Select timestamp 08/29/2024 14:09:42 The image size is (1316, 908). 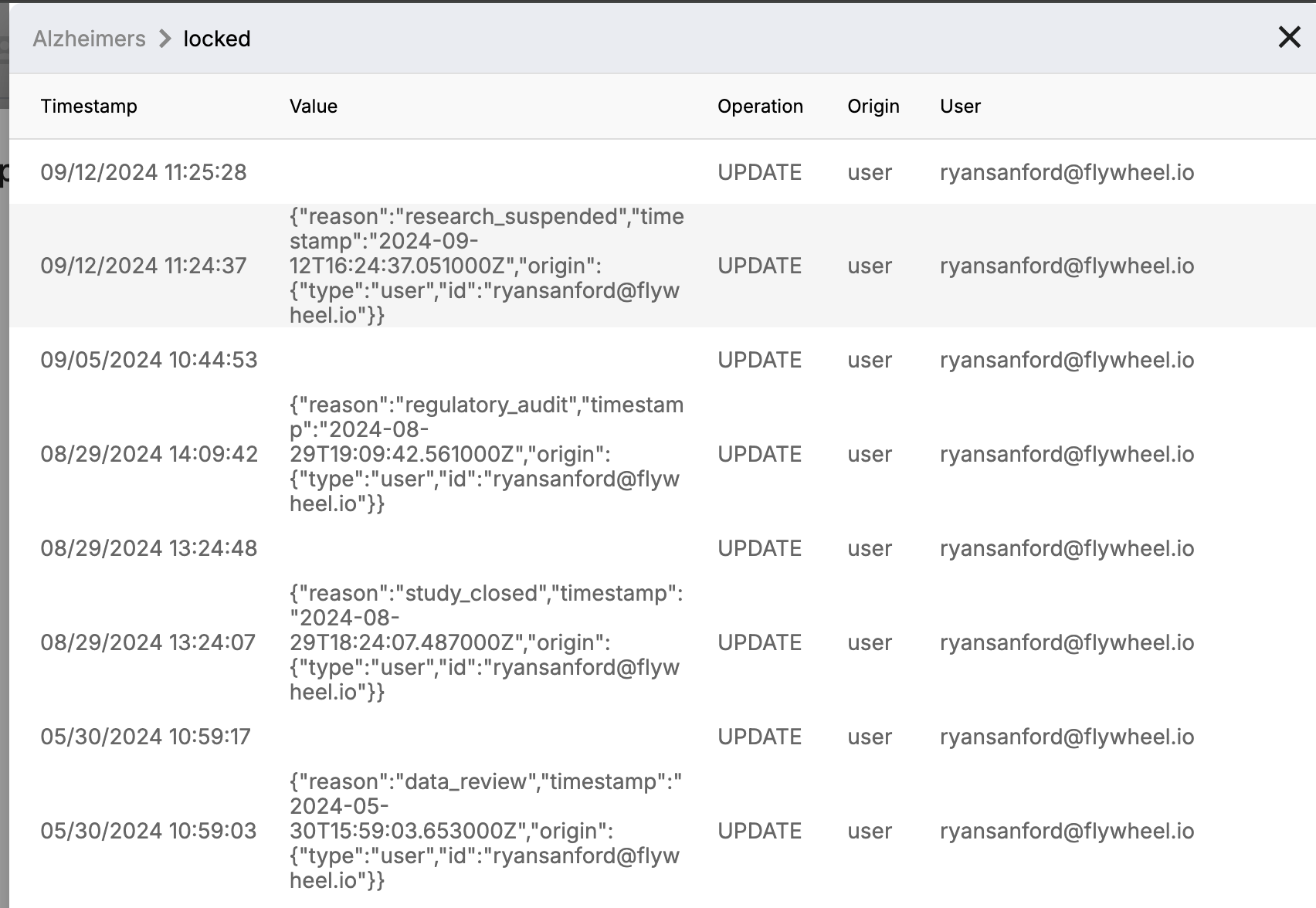pyautogui.click(x=149, y=454)
